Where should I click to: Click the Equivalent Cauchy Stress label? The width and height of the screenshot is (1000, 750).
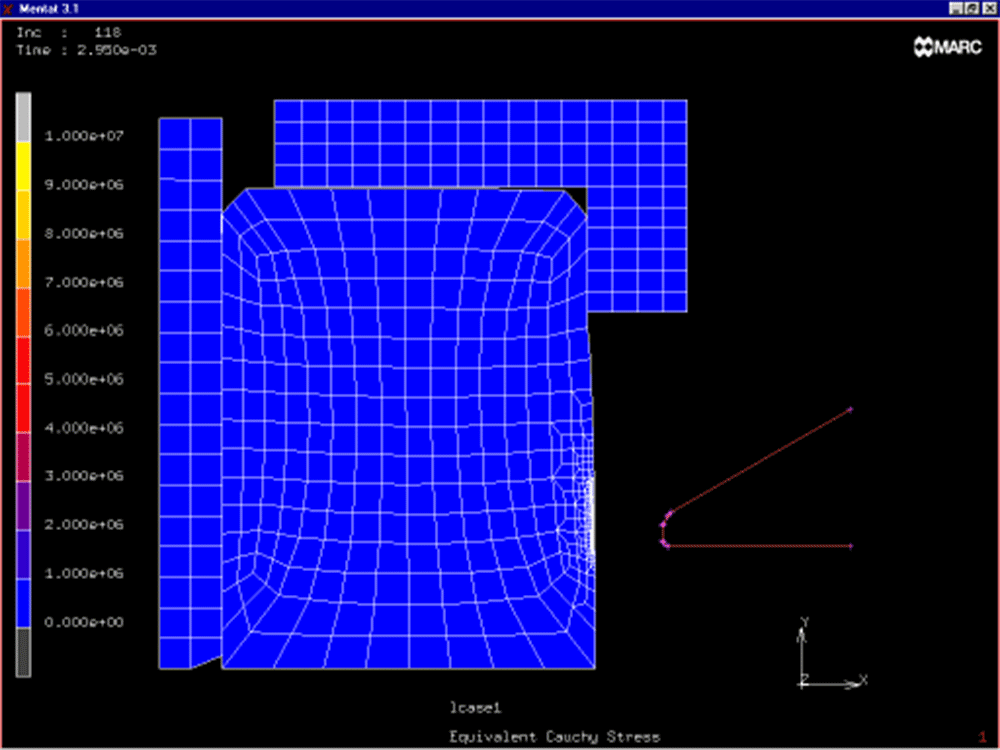(554, 737)
